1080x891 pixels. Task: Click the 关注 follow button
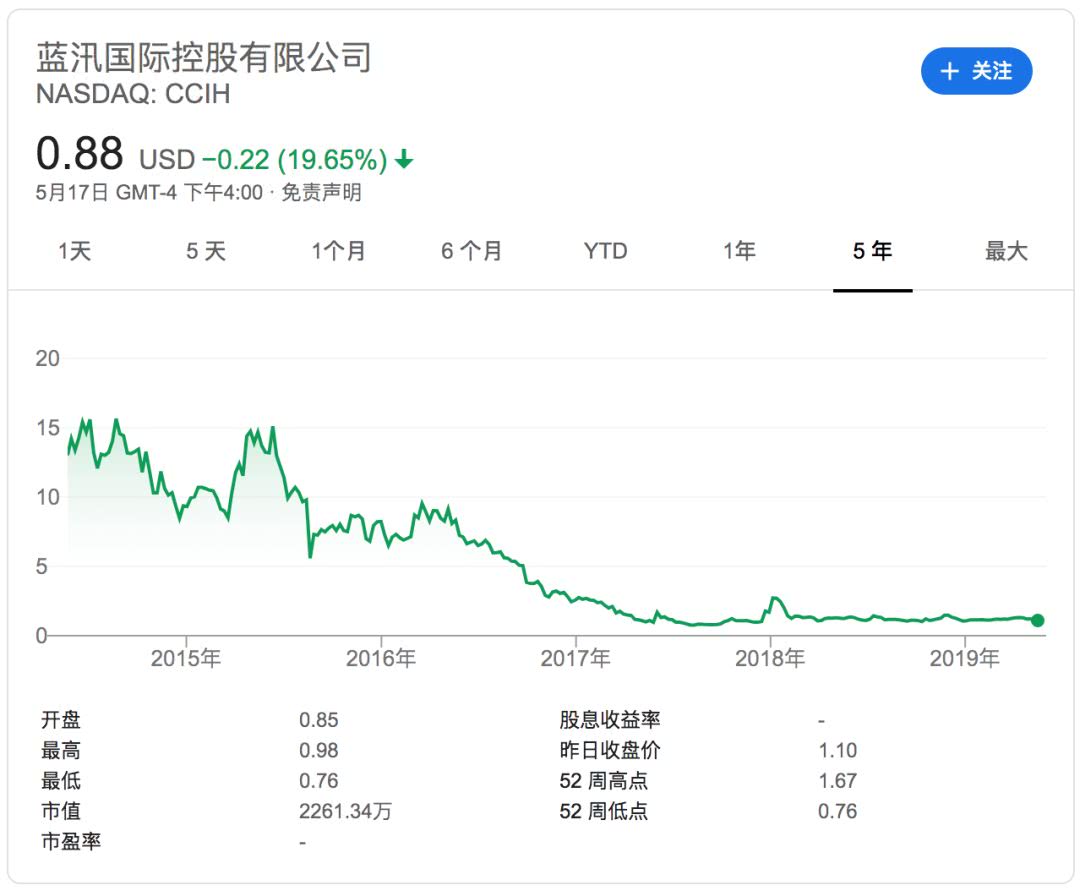976,71
